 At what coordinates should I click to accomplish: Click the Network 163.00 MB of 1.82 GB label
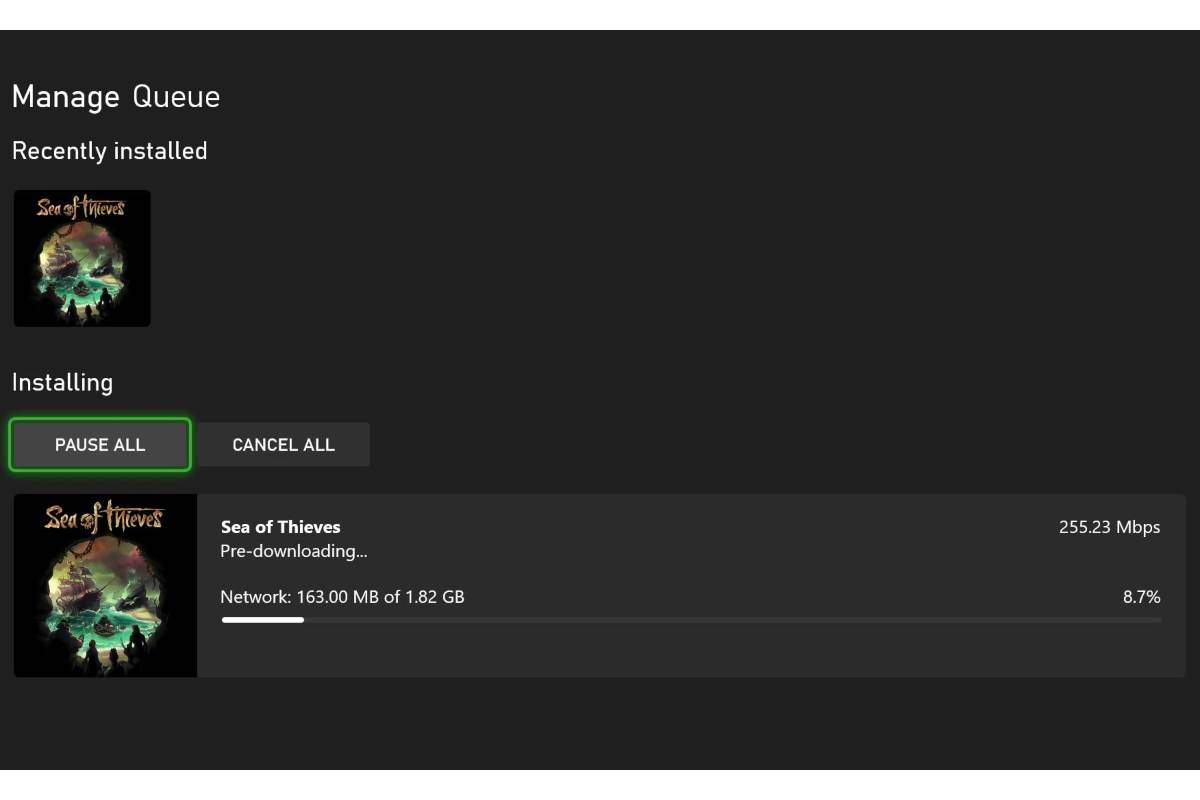(342, 597)
